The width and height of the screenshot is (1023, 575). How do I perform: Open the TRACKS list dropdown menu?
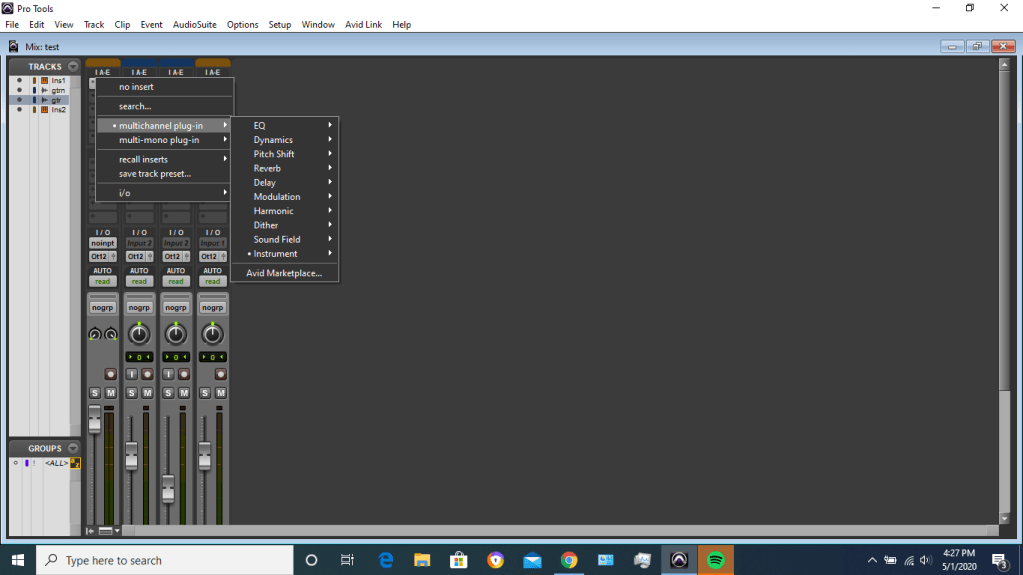(x=73, y=67)
